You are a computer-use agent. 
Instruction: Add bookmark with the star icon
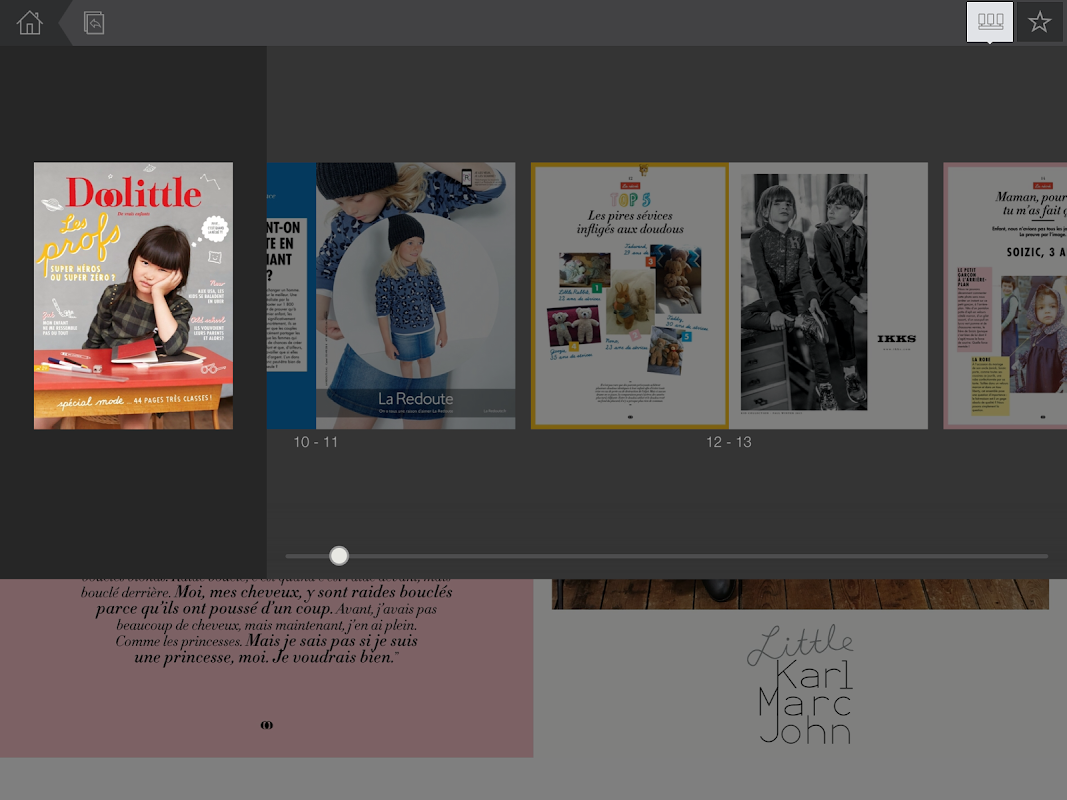tap(1039, 22)
